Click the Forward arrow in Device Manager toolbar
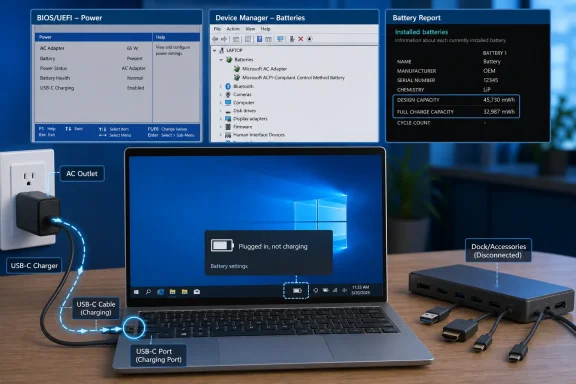 pos(224,39)
